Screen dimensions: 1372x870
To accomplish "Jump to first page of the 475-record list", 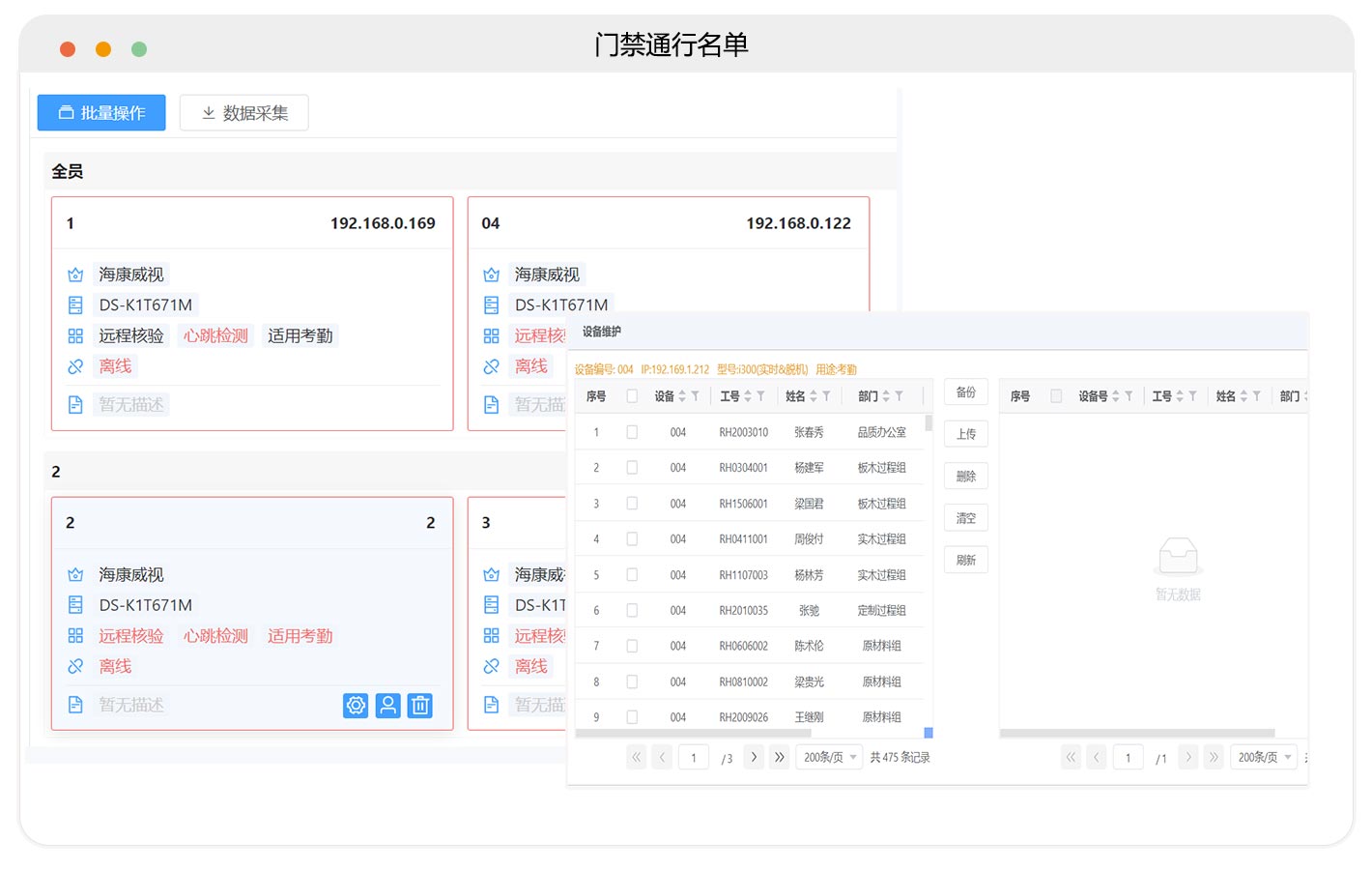I will pos(636,758).
